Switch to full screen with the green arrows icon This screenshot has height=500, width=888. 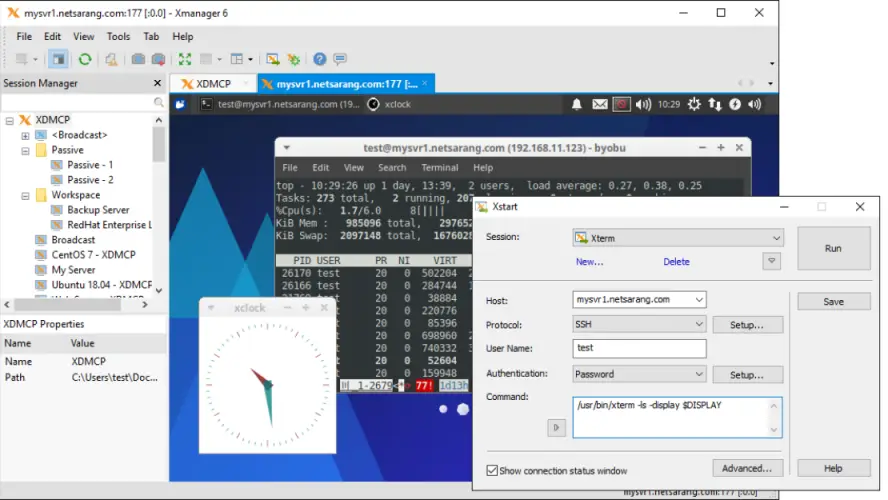pos(185,59)
